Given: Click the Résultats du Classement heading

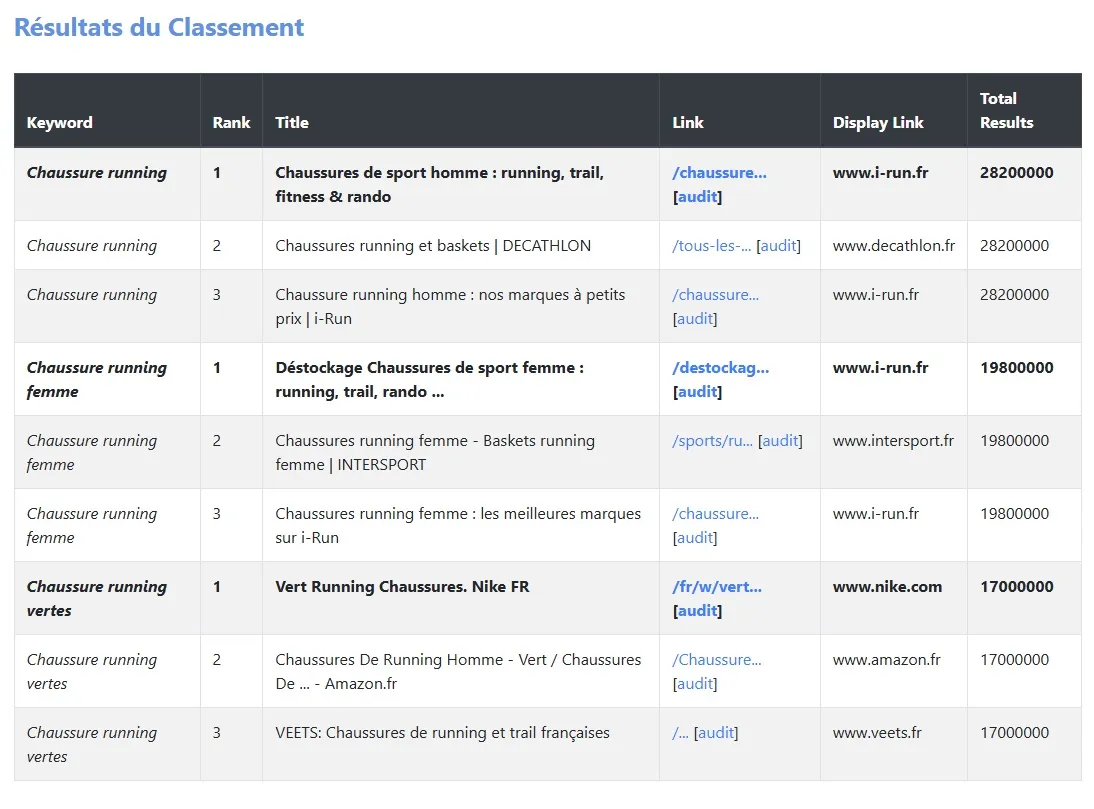Looking at the screenshot, I should pyautogui.click(x=159, y=27).
